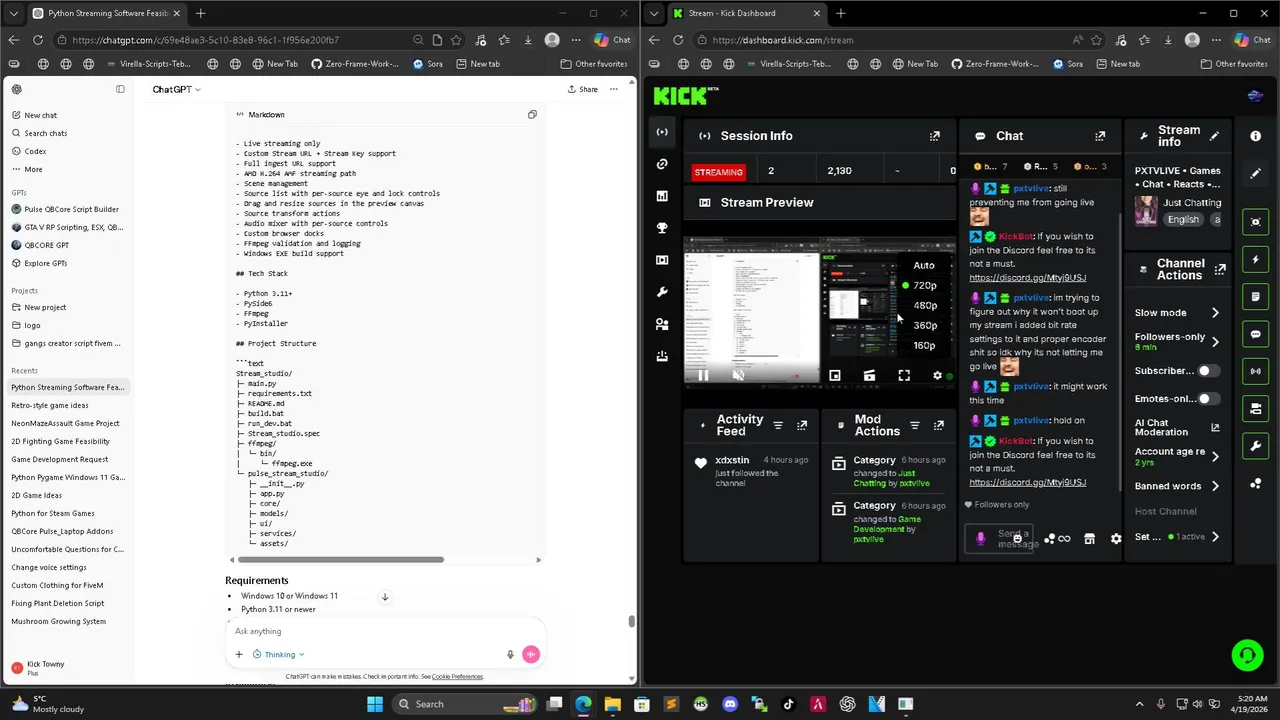Open the logo project in the ChatGPT sidebar
The image size is (1280, 720).
click(33, 325)
